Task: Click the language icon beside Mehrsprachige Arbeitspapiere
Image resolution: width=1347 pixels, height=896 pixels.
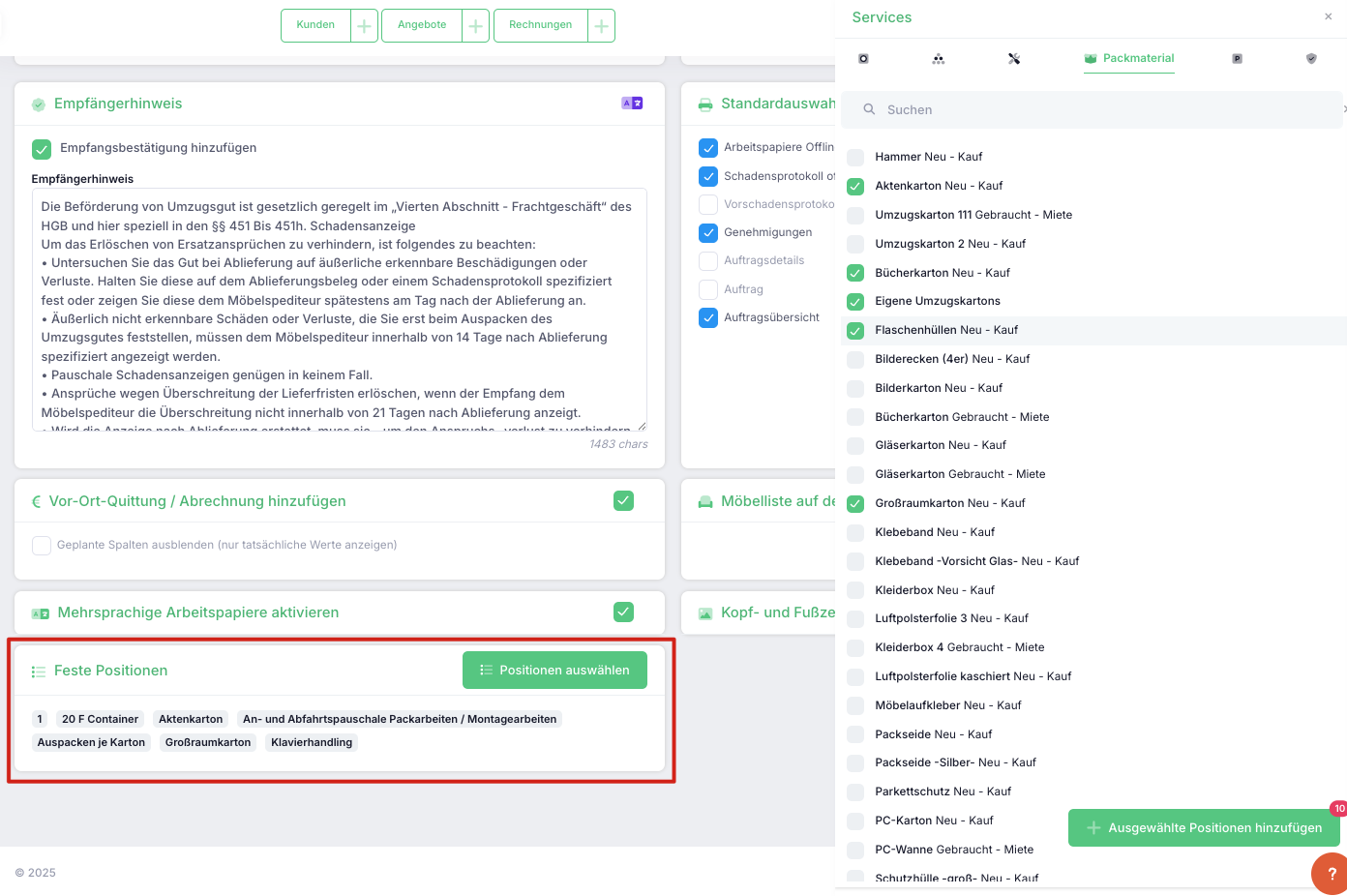Action: point(41,613)
